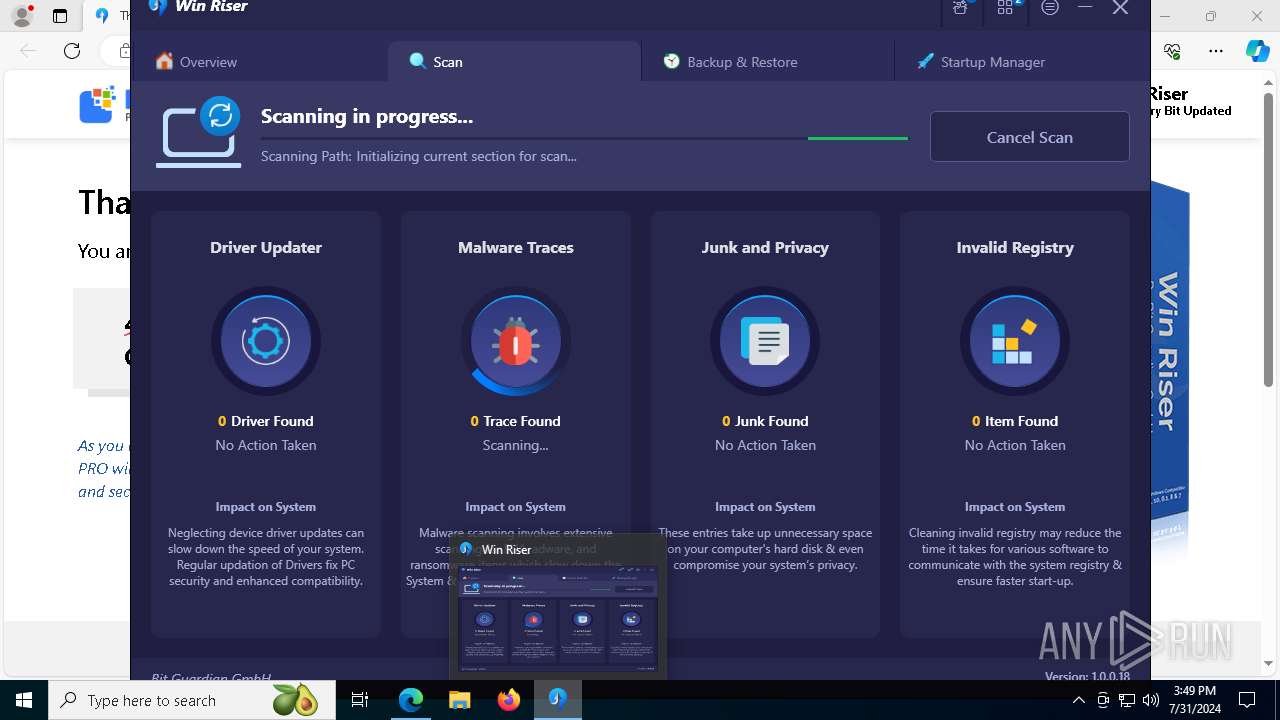
Task: Open File Explorer from the taskbar
Action: point(460,700)
